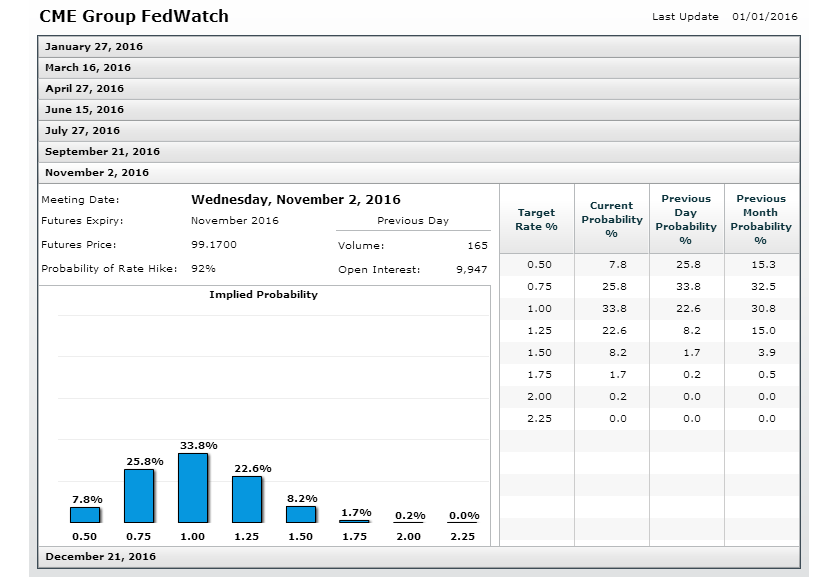
Task: Select the "Current Probability %" column header
Action: coord(612,219)
